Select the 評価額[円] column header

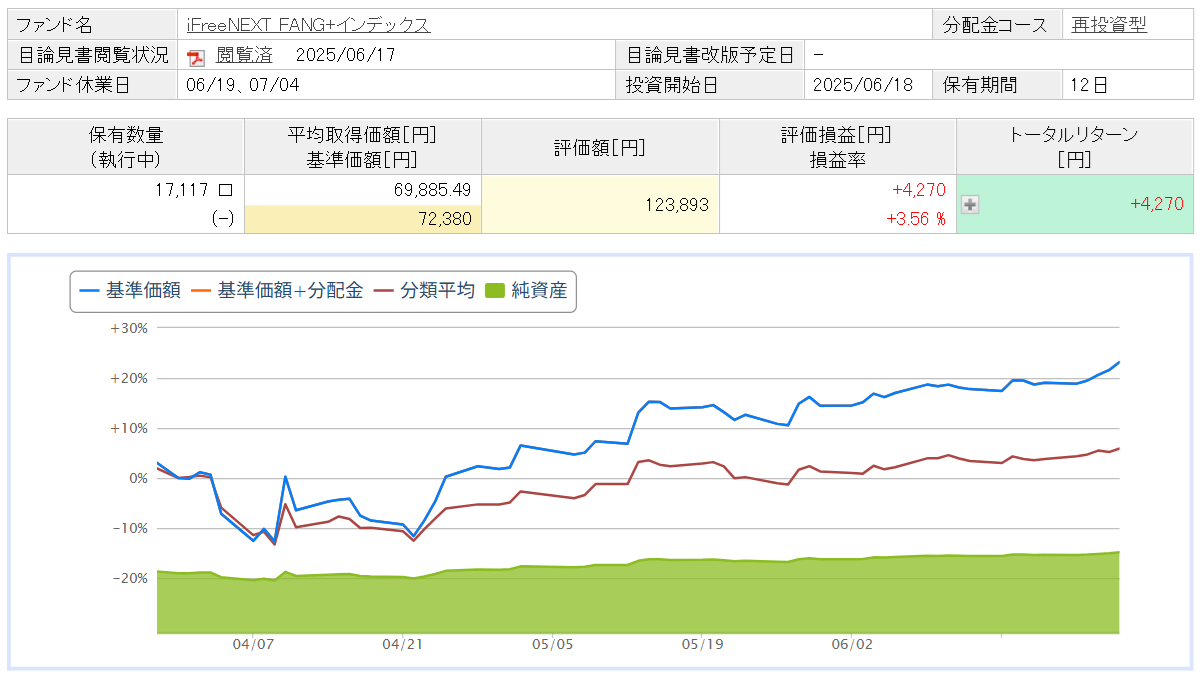pos(600,146)
